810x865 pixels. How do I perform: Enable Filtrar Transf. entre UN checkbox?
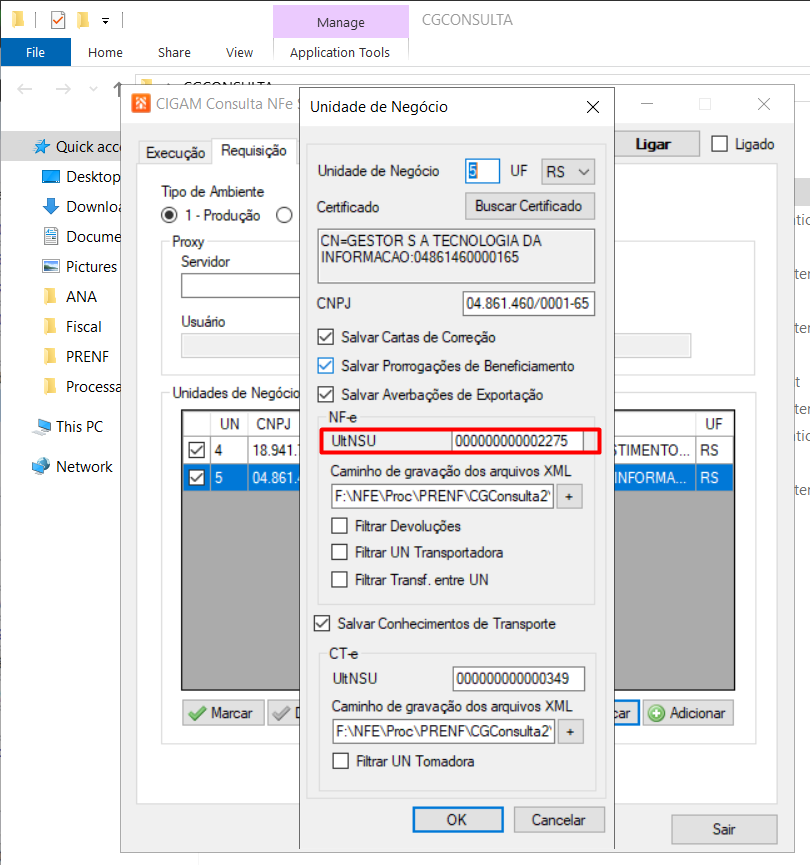(339, 580)
